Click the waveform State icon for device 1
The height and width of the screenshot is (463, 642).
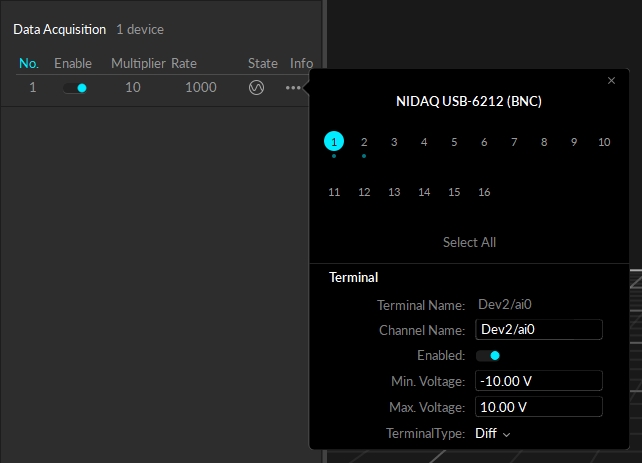pos(256,88)
